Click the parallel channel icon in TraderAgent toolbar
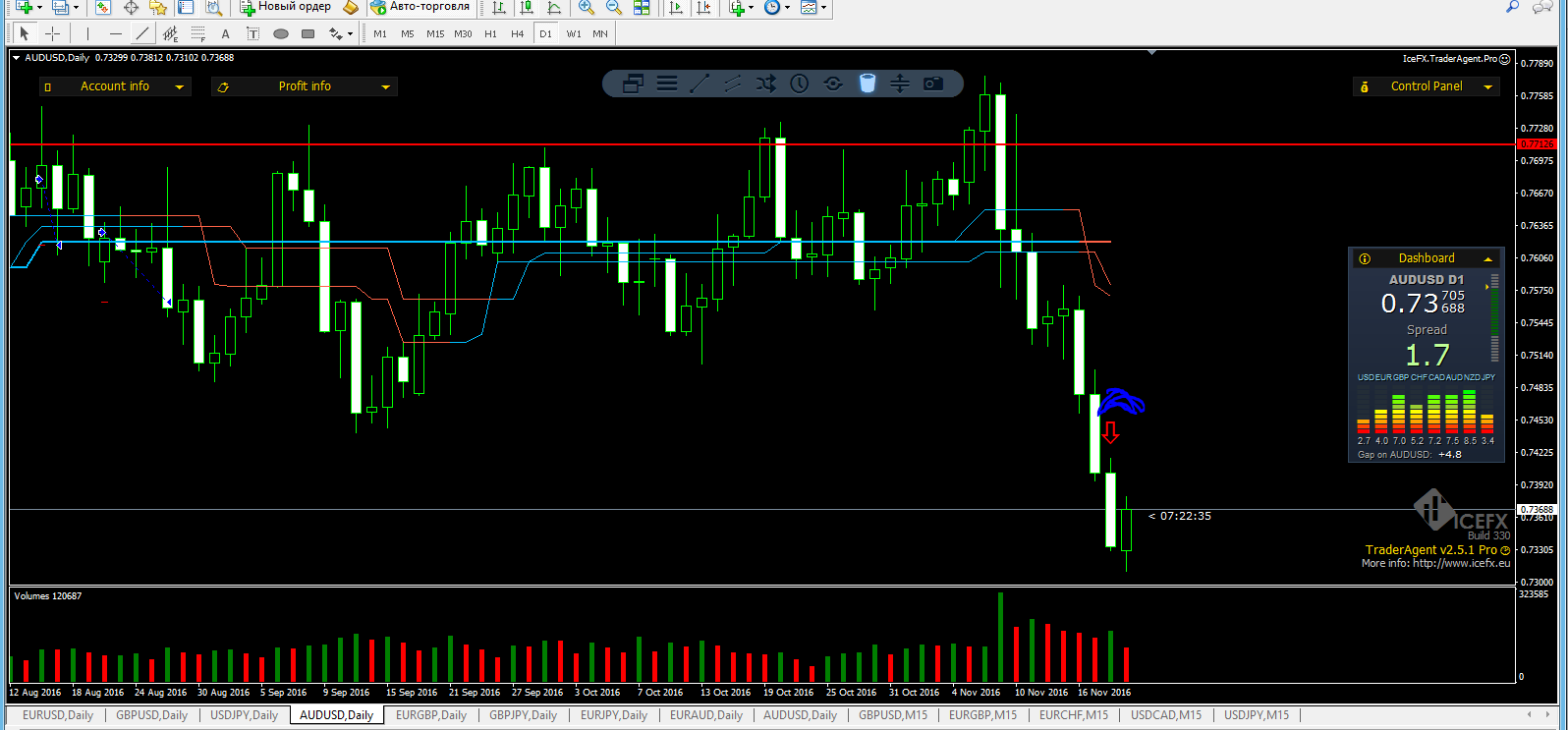The image size is (1568, 730). coord(733,84)
